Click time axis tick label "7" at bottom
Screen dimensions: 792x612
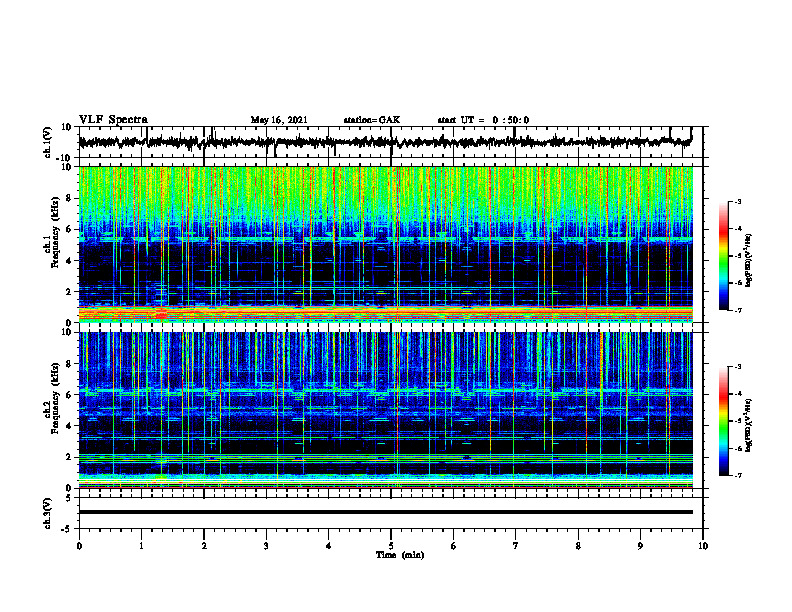tap(516, 546)
